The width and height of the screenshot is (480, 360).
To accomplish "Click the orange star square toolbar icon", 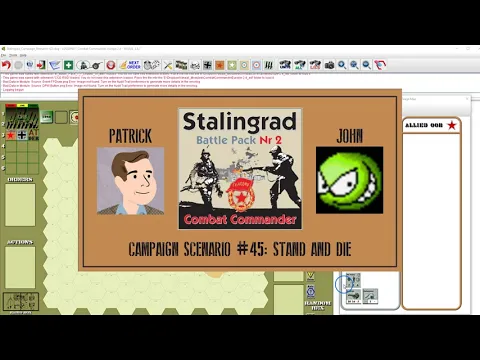I will (x=220, y=65).
